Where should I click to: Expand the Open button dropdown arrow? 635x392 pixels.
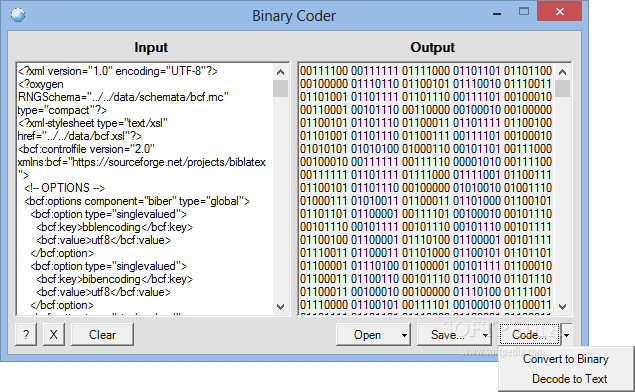[404, 335]
